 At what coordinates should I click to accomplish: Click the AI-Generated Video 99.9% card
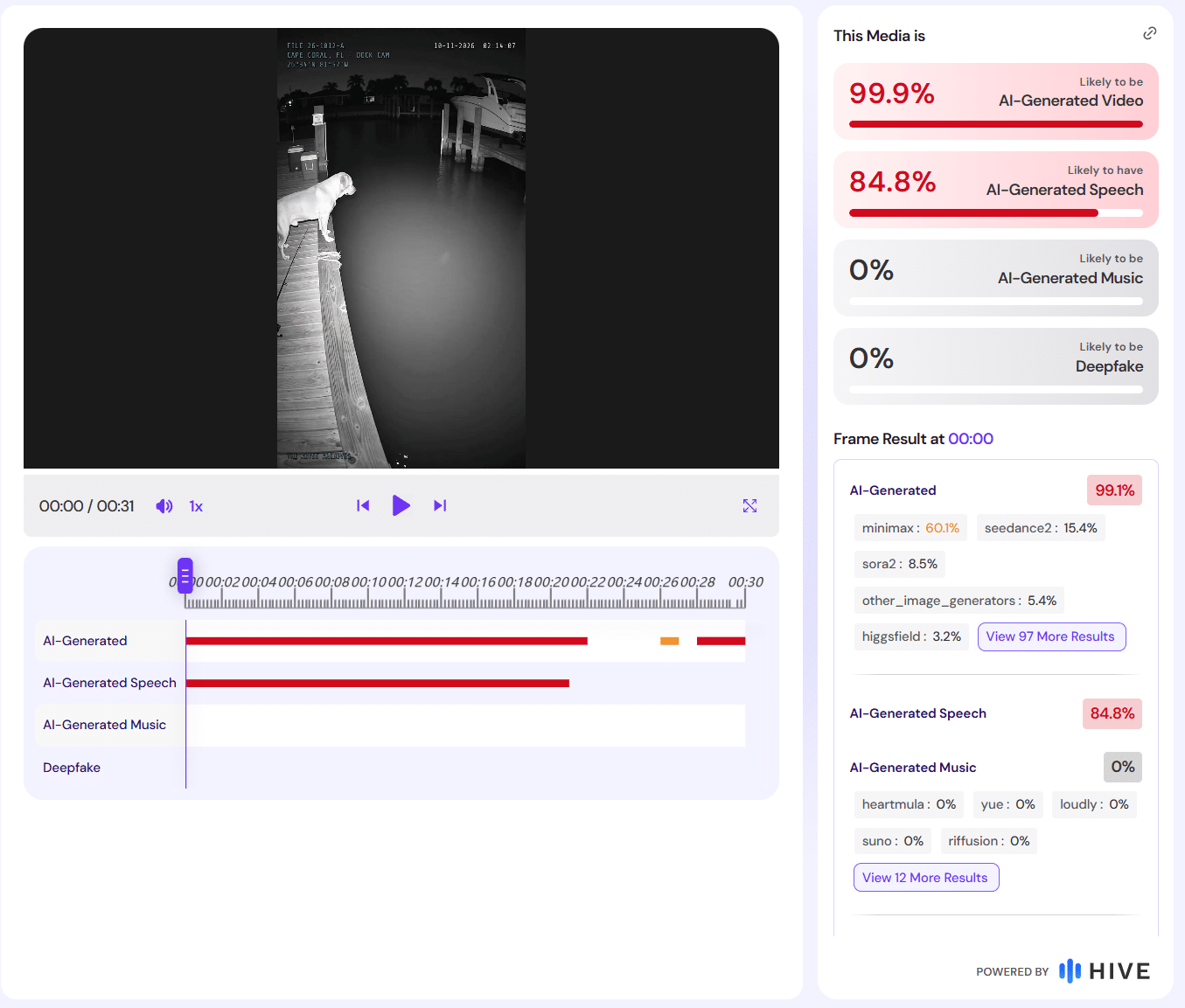(996, 101)
